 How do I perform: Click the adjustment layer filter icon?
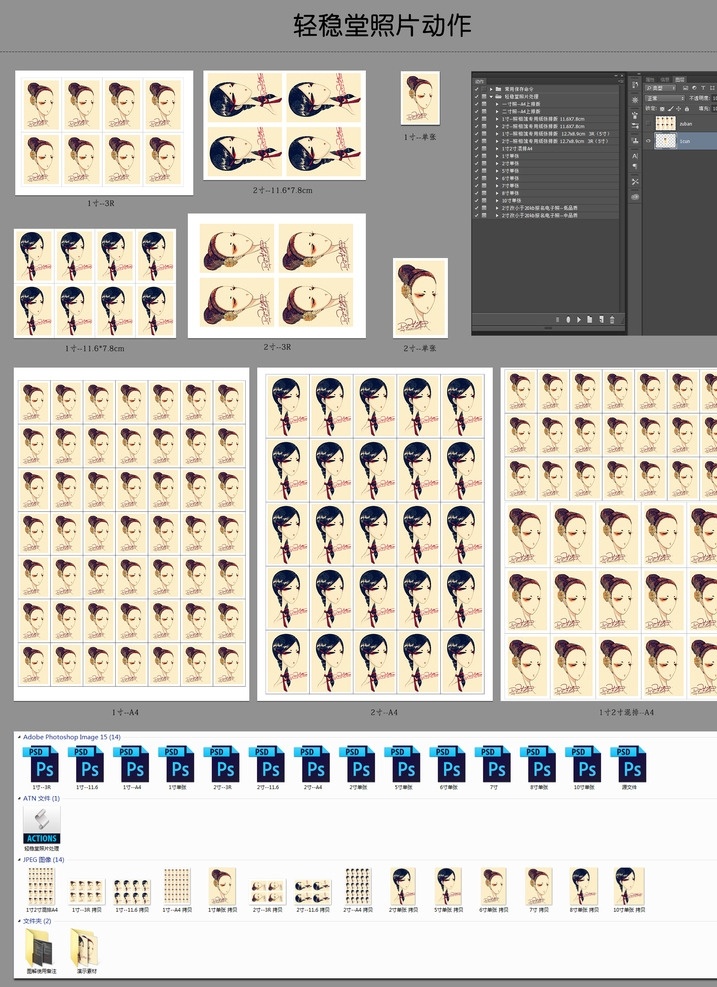694,88
